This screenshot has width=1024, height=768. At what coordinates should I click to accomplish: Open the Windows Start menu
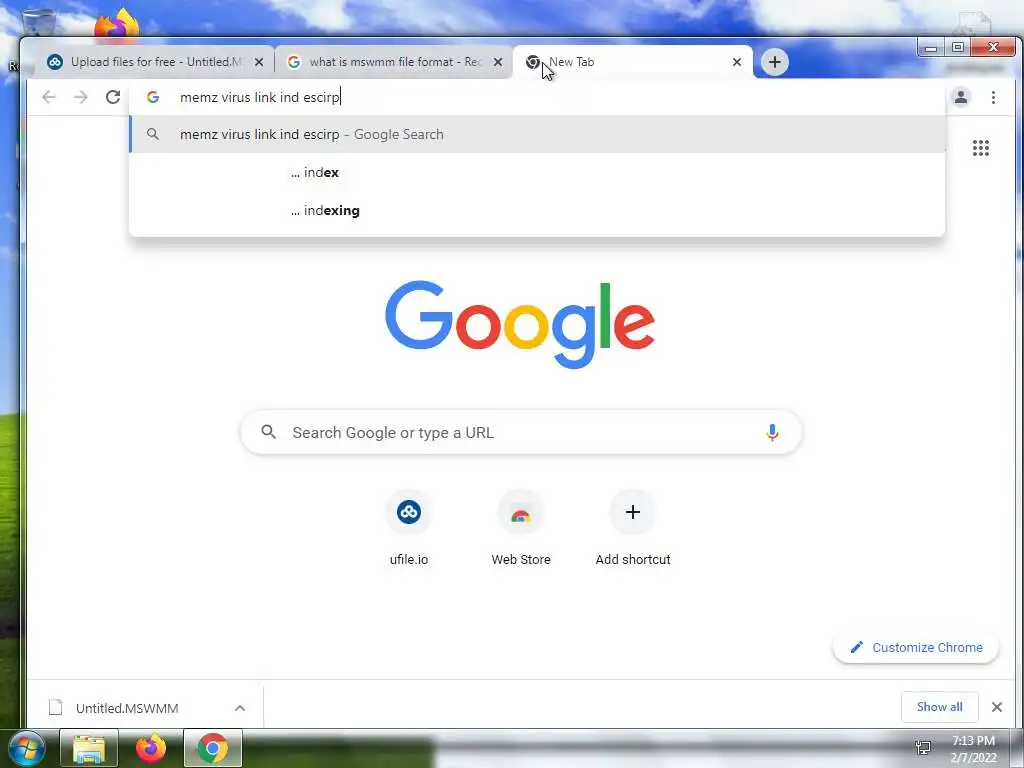point(26,748)
